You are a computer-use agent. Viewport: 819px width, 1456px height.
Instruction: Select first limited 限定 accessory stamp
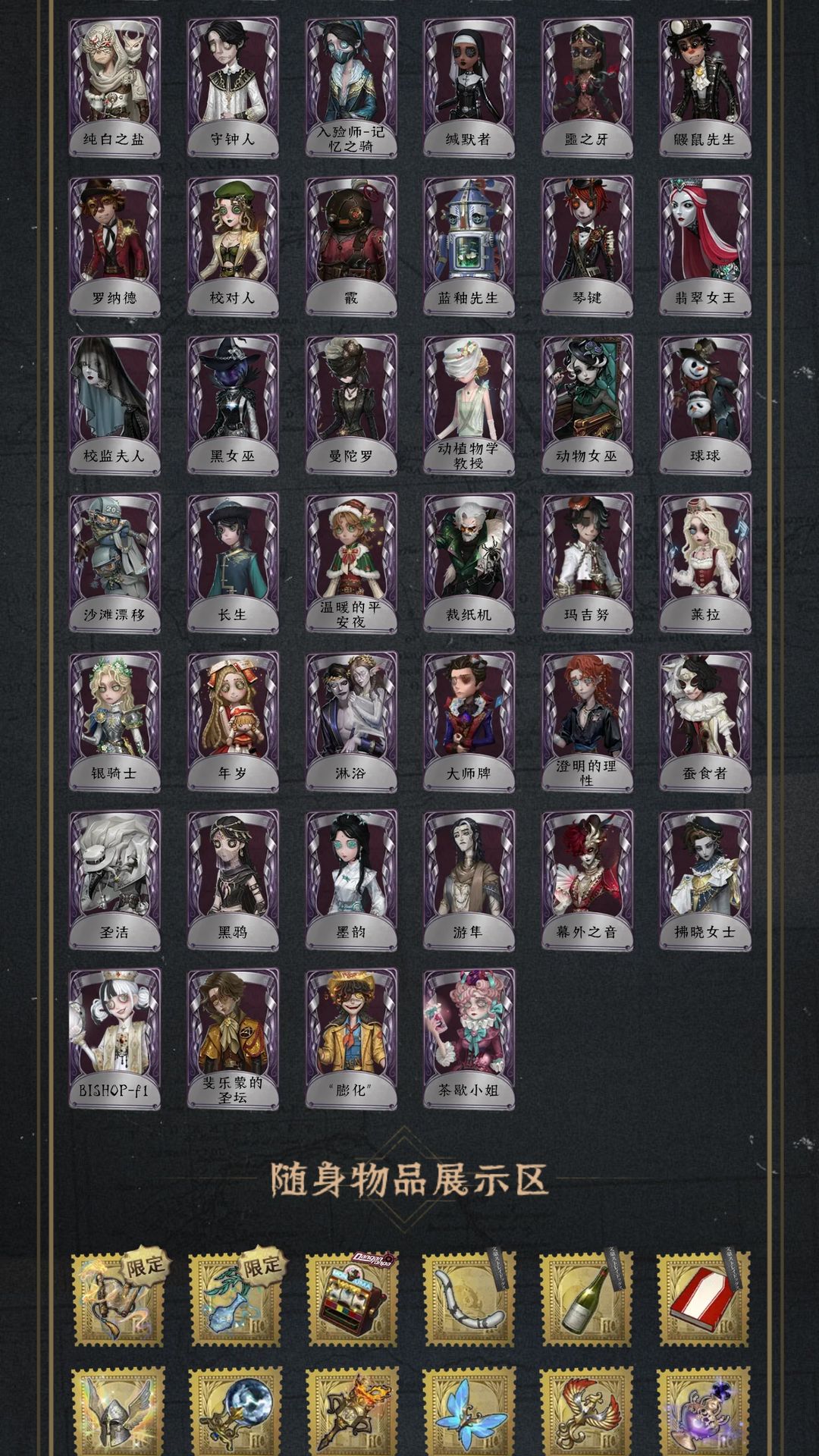[118, 1299]
